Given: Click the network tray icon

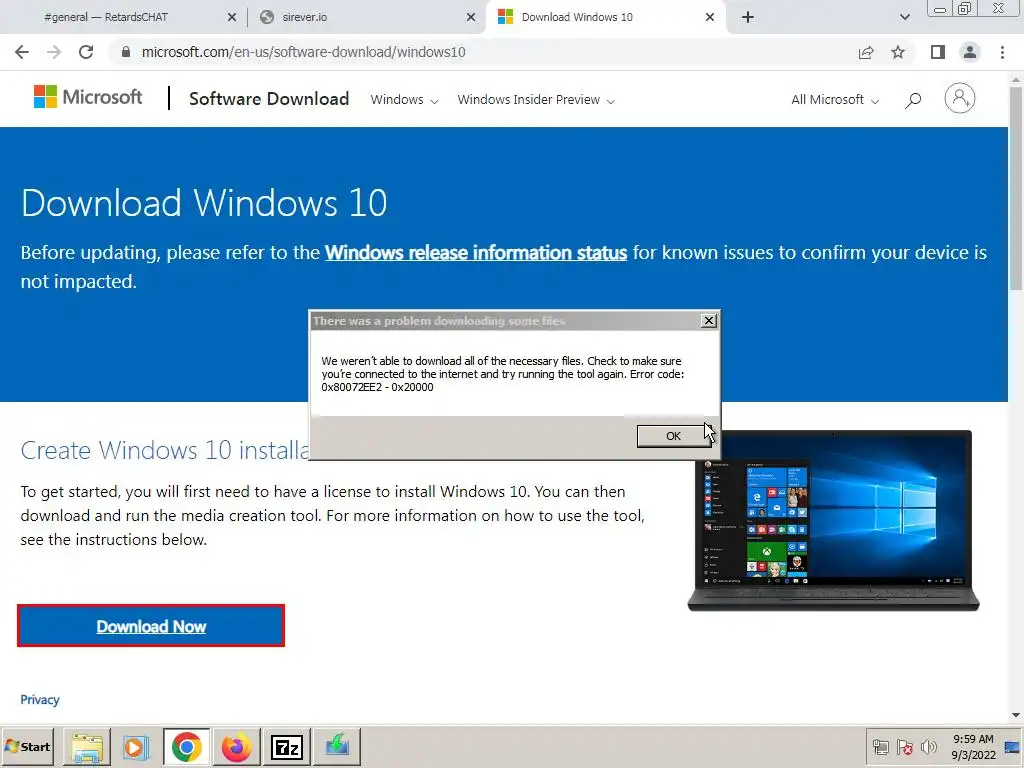Looking at the screenshot, I should 880,747.
